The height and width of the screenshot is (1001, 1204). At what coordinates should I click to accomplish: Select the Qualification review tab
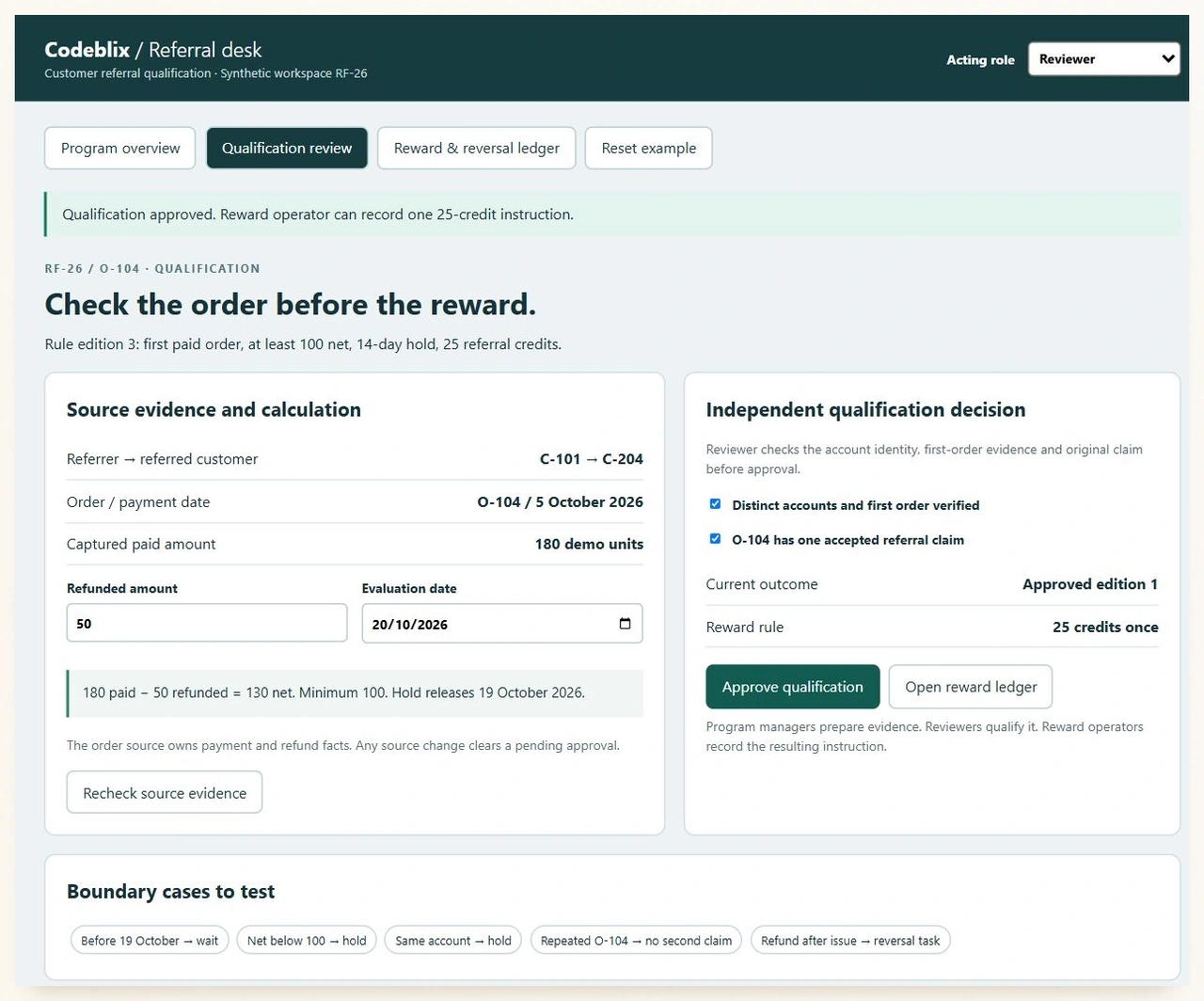coord(287,149)
